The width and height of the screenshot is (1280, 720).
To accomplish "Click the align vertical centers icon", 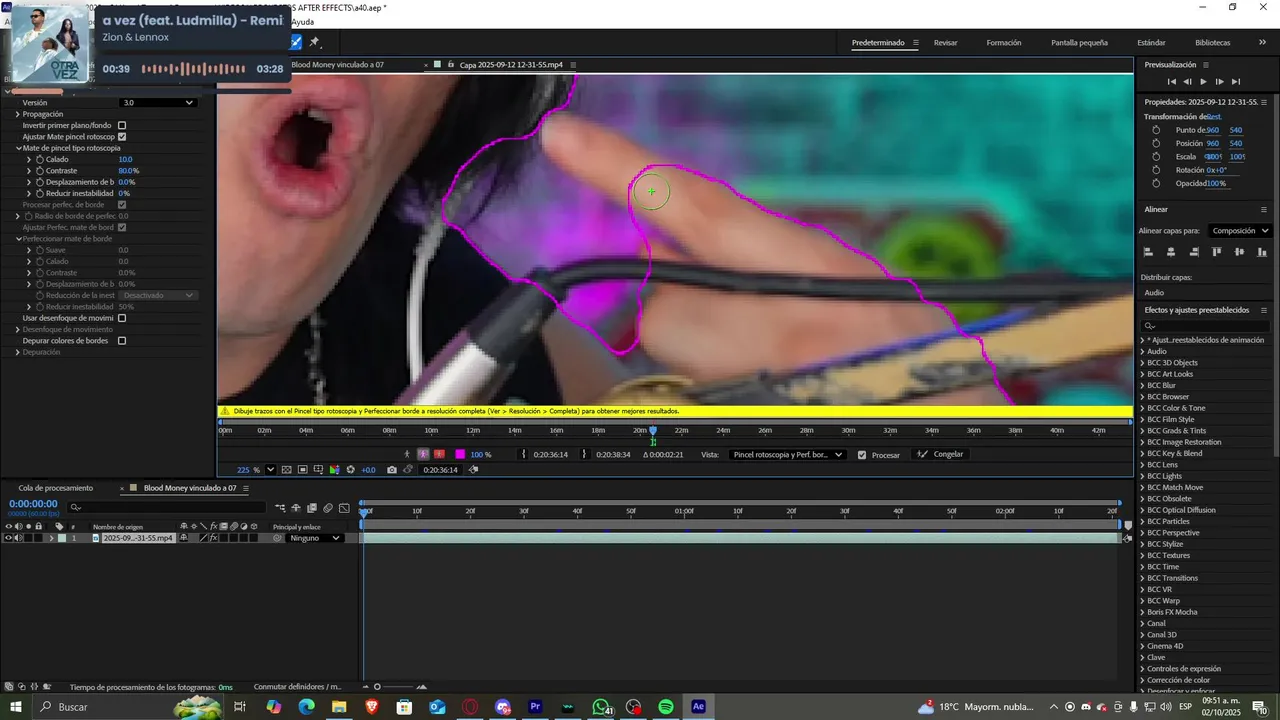I will (1239, 252).
